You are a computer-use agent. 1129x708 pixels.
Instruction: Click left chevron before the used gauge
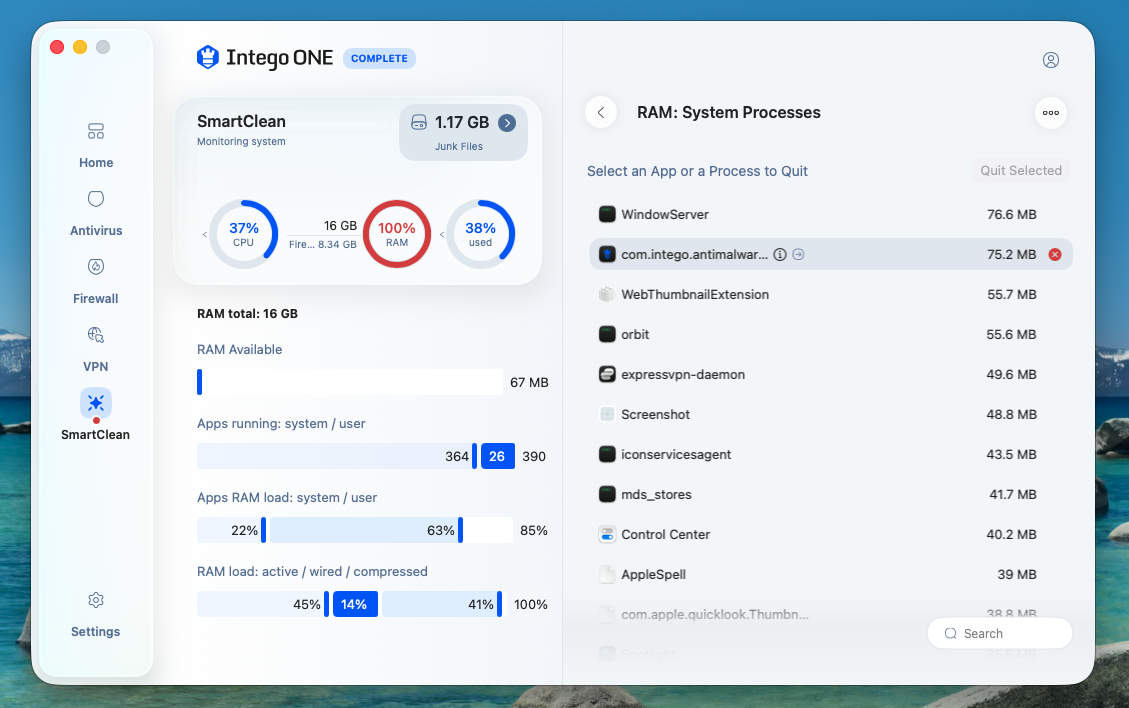pos(441,234)
